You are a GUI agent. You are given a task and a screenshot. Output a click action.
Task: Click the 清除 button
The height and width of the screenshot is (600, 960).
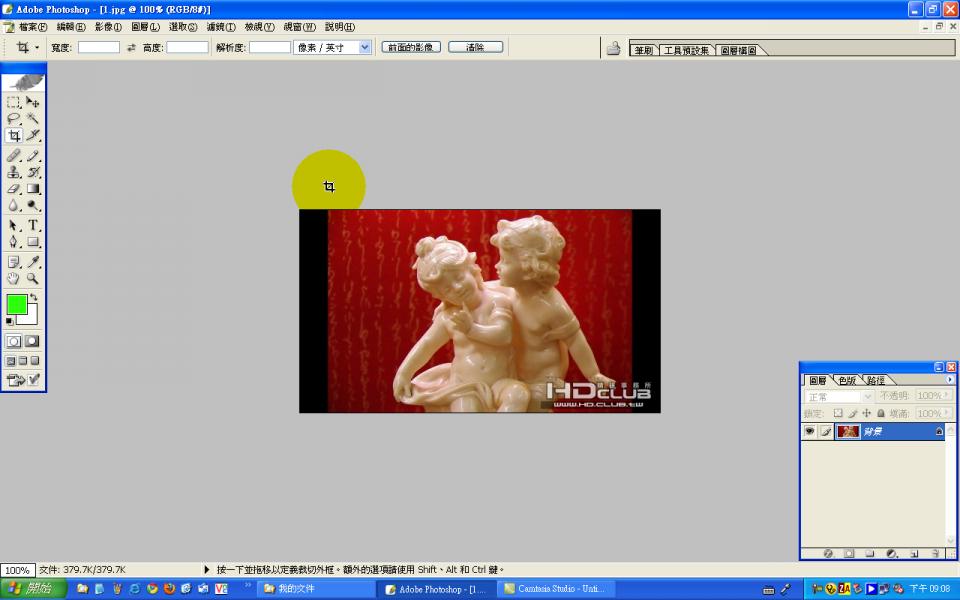click(476, 47)
